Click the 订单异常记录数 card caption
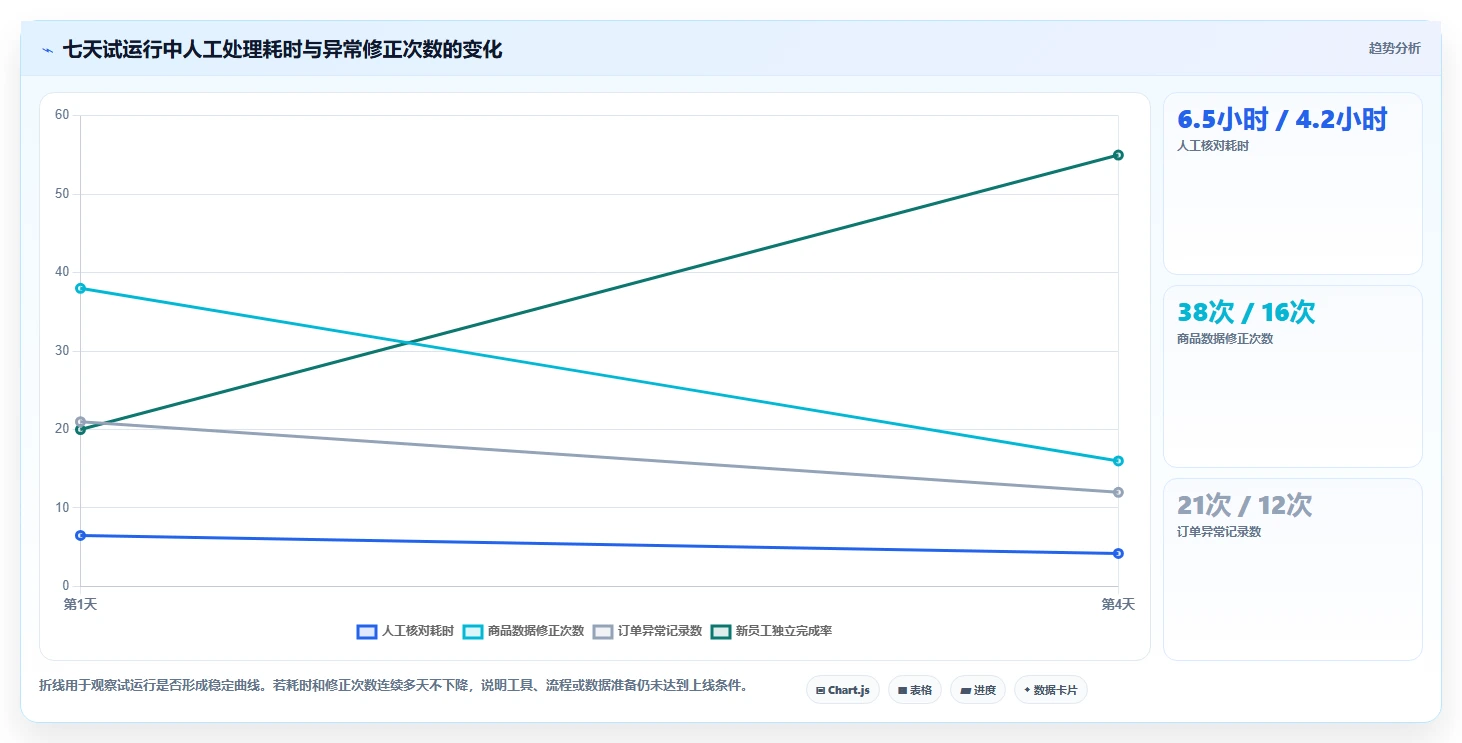1462x743 pixels. [1219, 532]
